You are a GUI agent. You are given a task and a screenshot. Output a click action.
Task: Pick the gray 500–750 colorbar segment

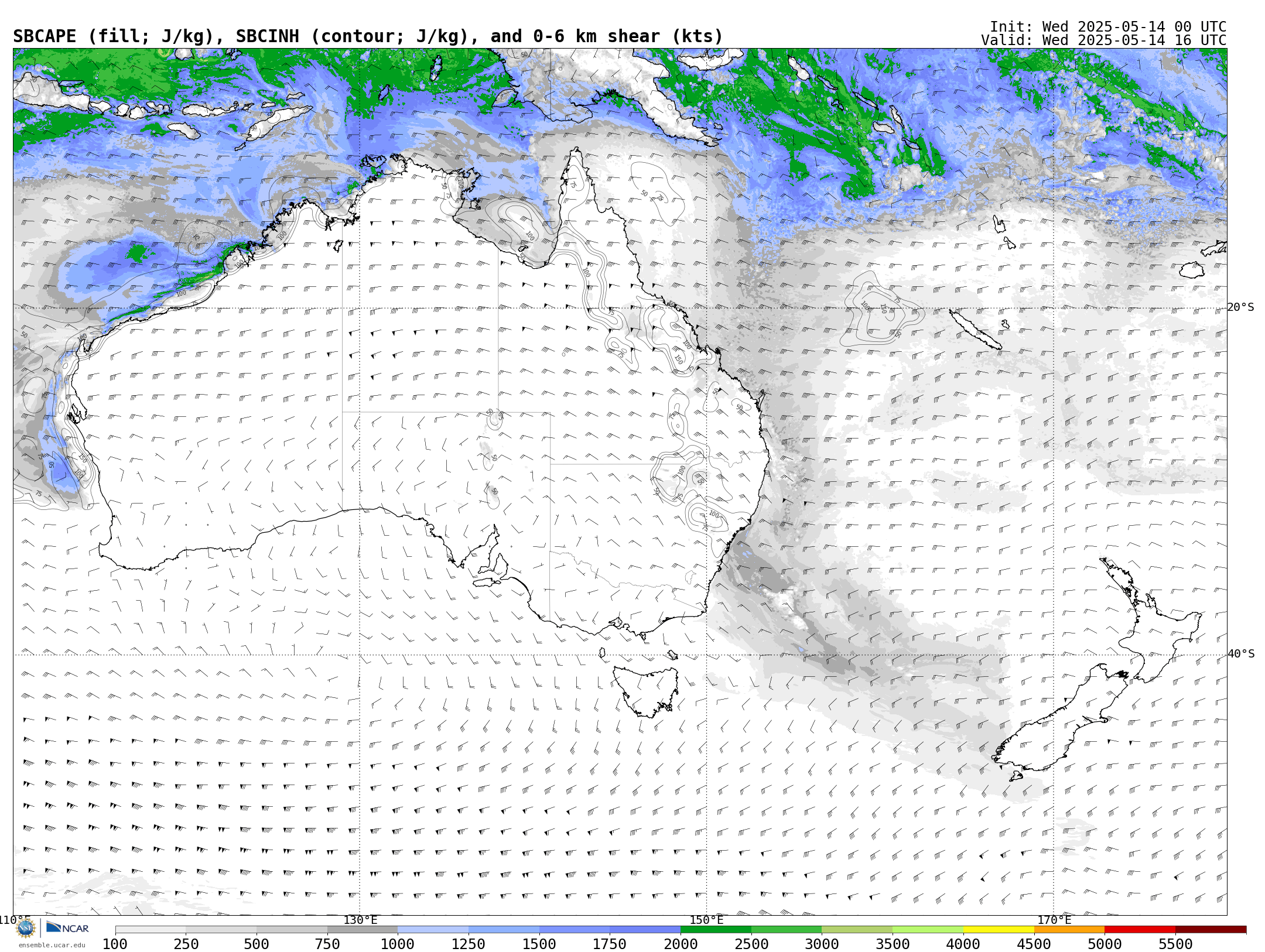(x=292, y=930)
